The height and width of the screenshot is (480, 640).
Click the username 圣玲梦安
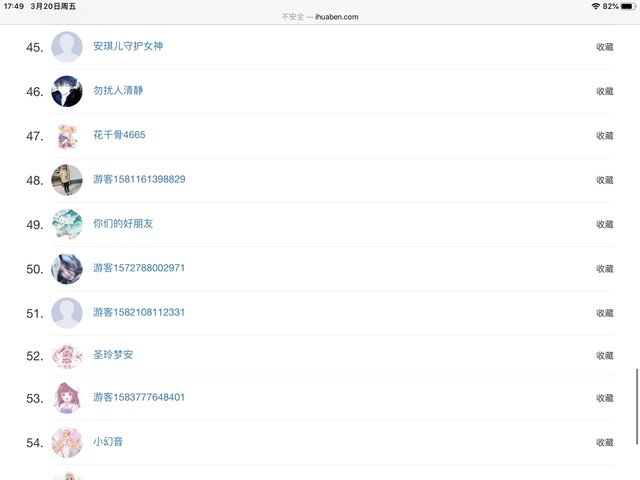(113, 355)
